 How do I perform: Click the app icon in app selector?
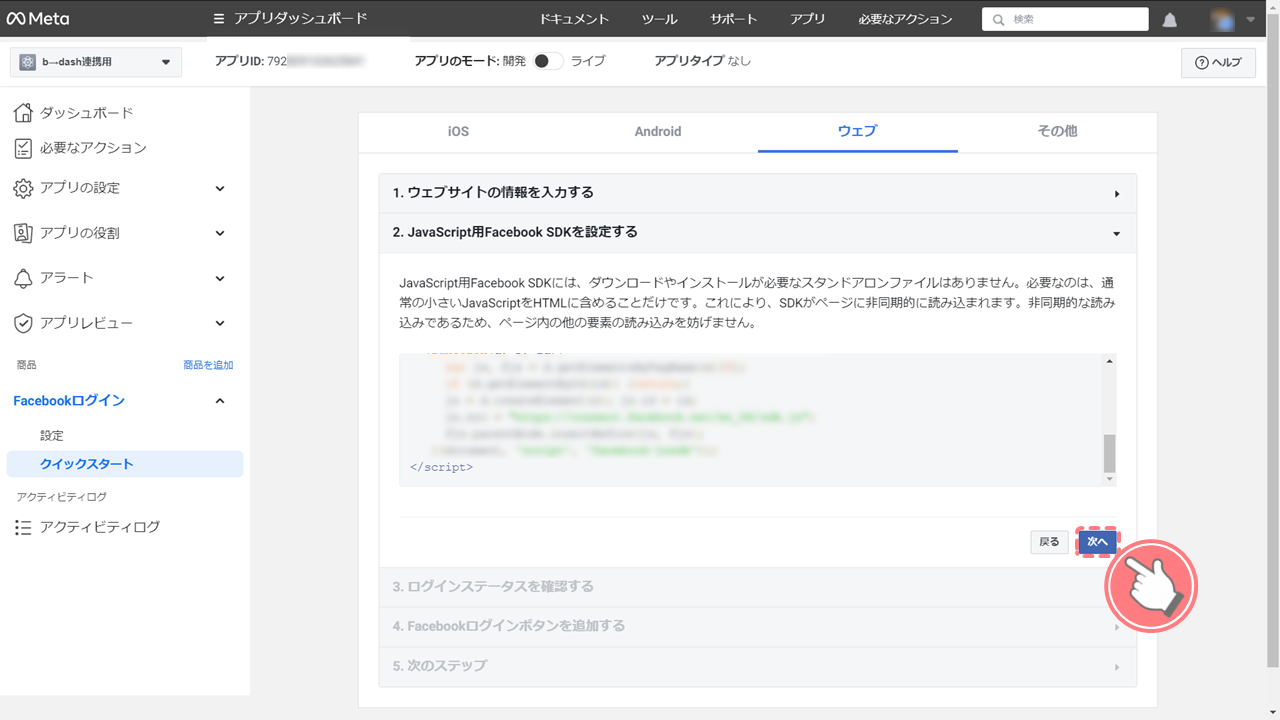click(27, 62)
